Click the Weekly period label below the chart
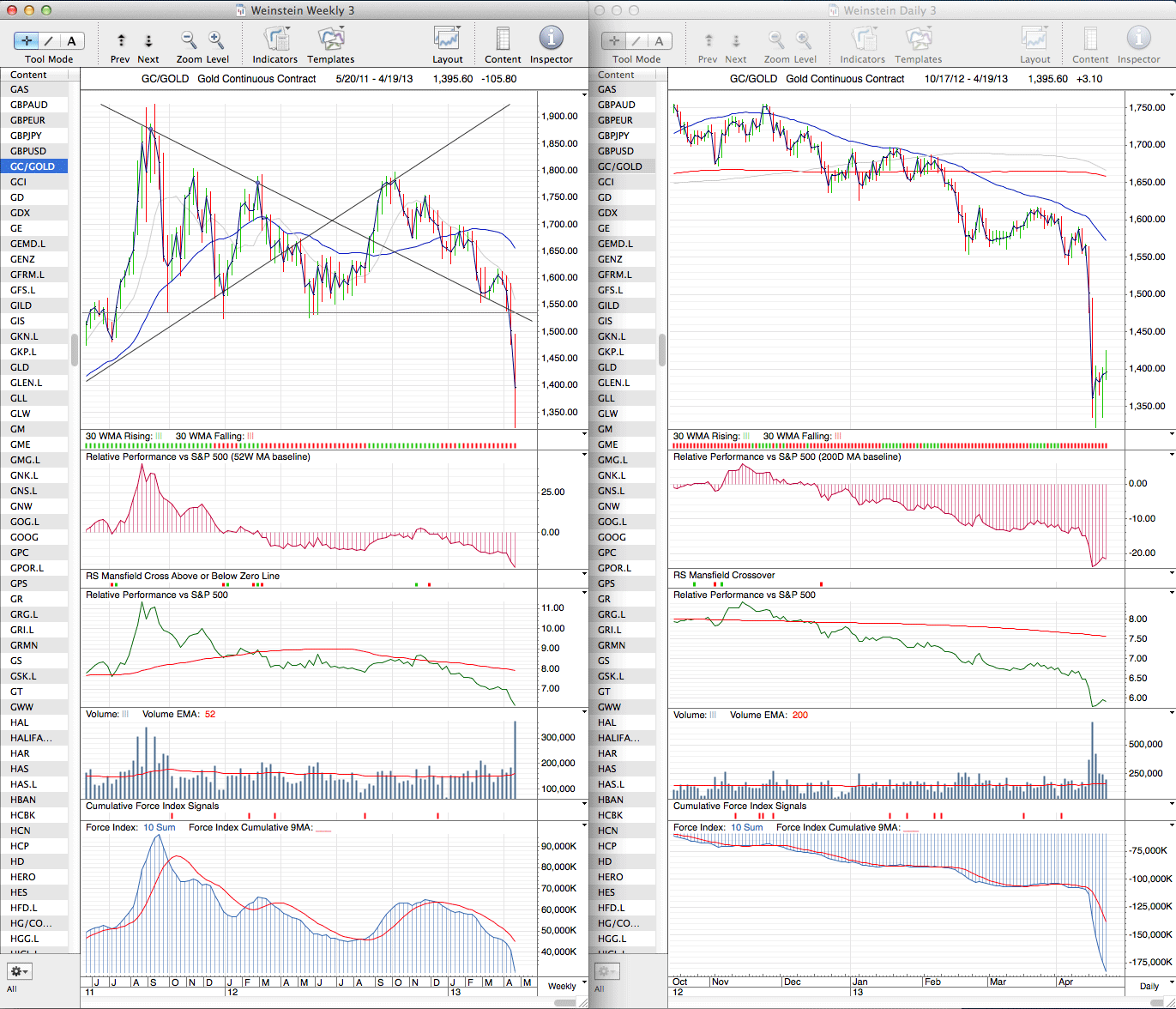The image size is (1176, 1009). (562, 986)
